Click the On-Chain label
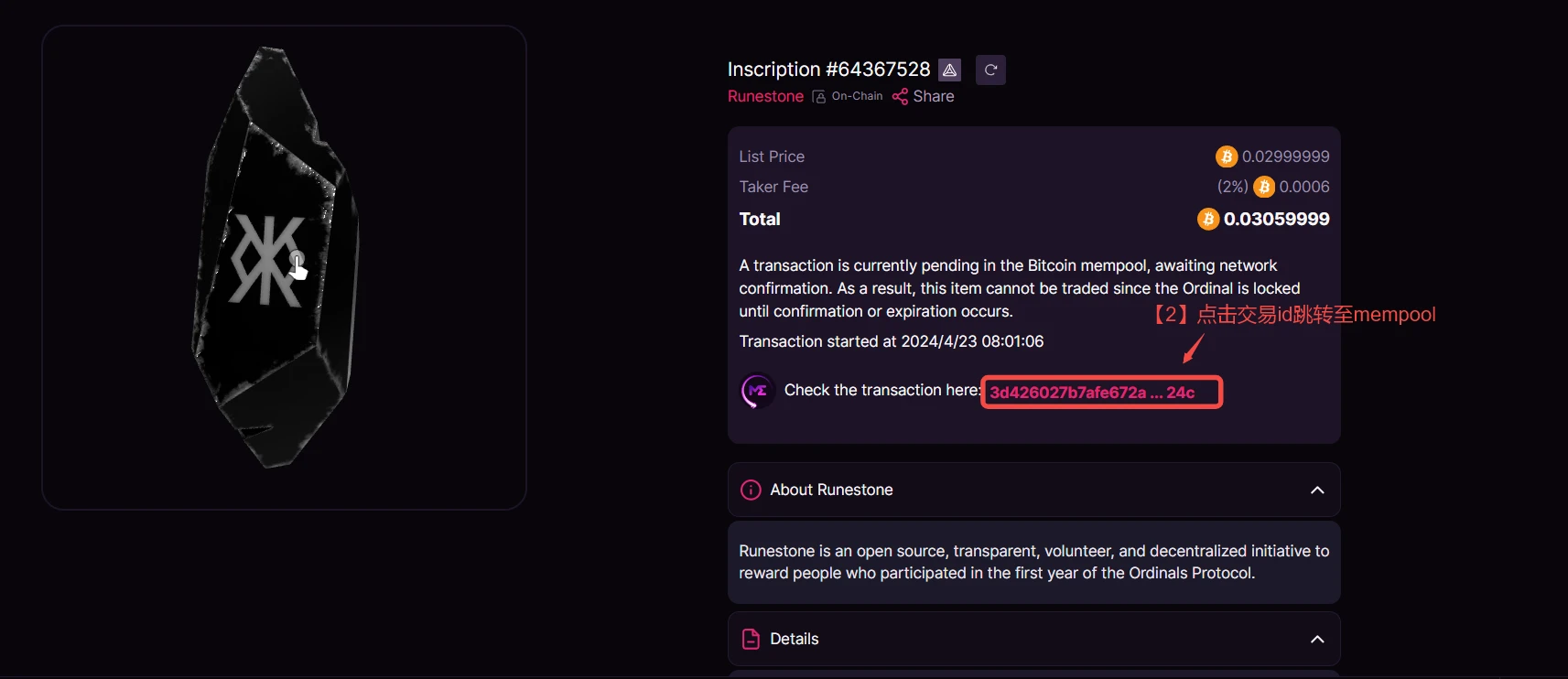 coord(857,97)
